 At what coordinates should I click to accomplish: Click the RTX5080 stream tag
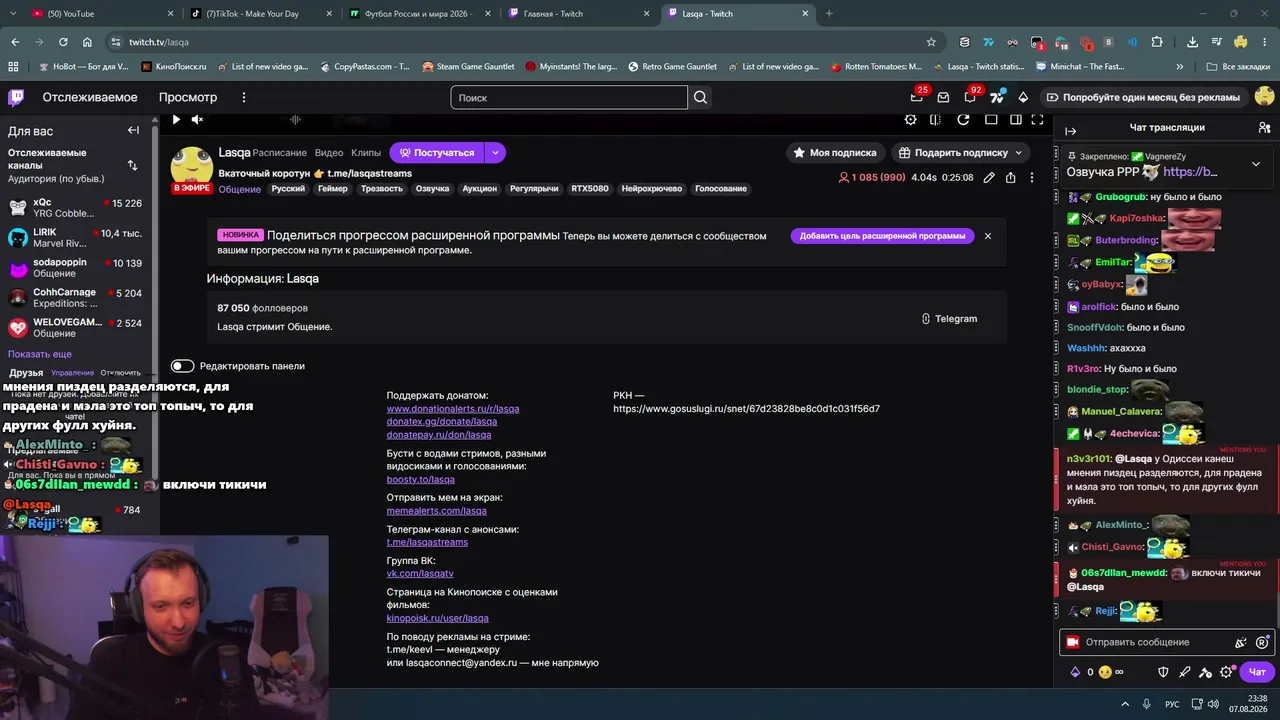point(590,188)
